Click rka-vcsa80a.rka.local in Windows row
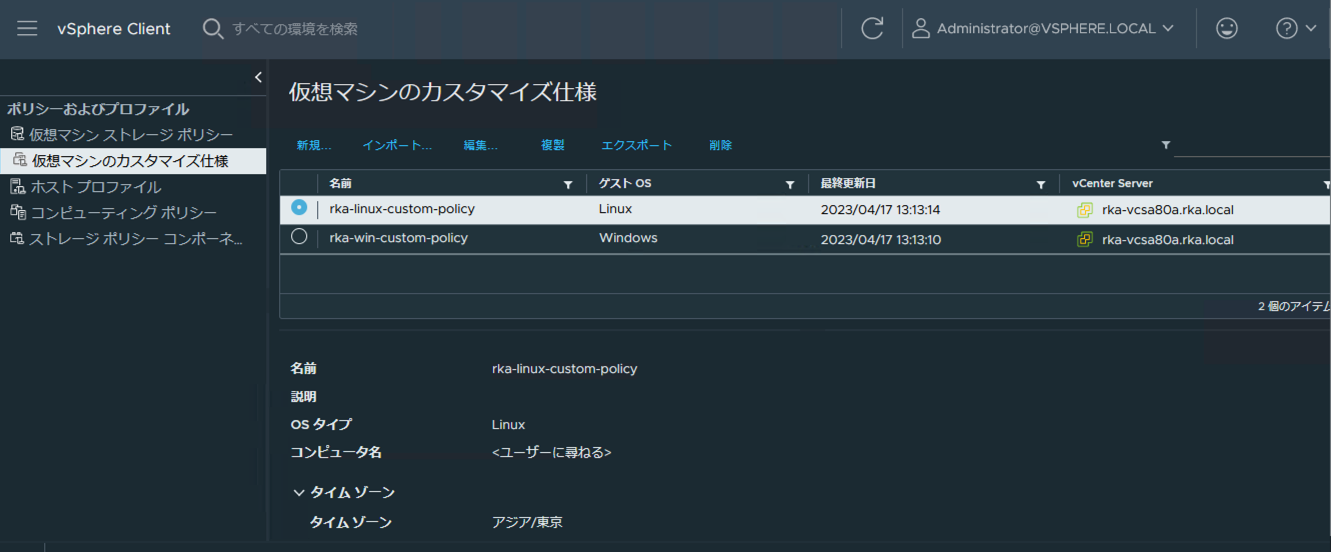 point(1167,240)
